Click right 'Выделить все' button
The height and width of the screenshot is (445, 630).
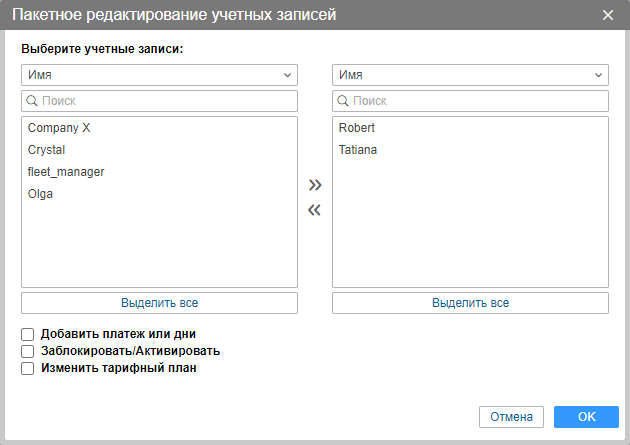(470, 303)
